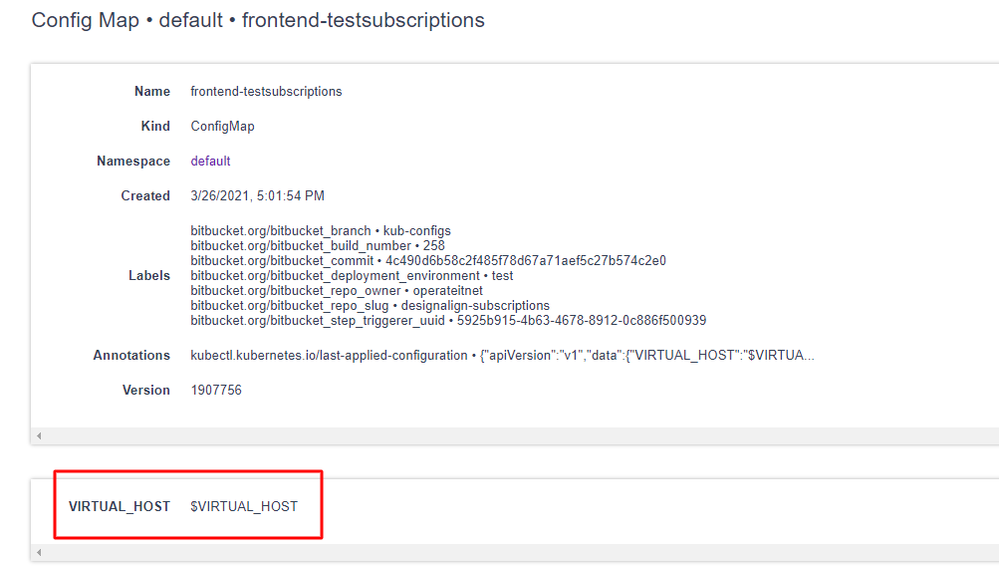Click the Annotations field label
Image resolution: width=999 pixels, height=587 pixels.
pyautogui.click(x=131, y=356)
